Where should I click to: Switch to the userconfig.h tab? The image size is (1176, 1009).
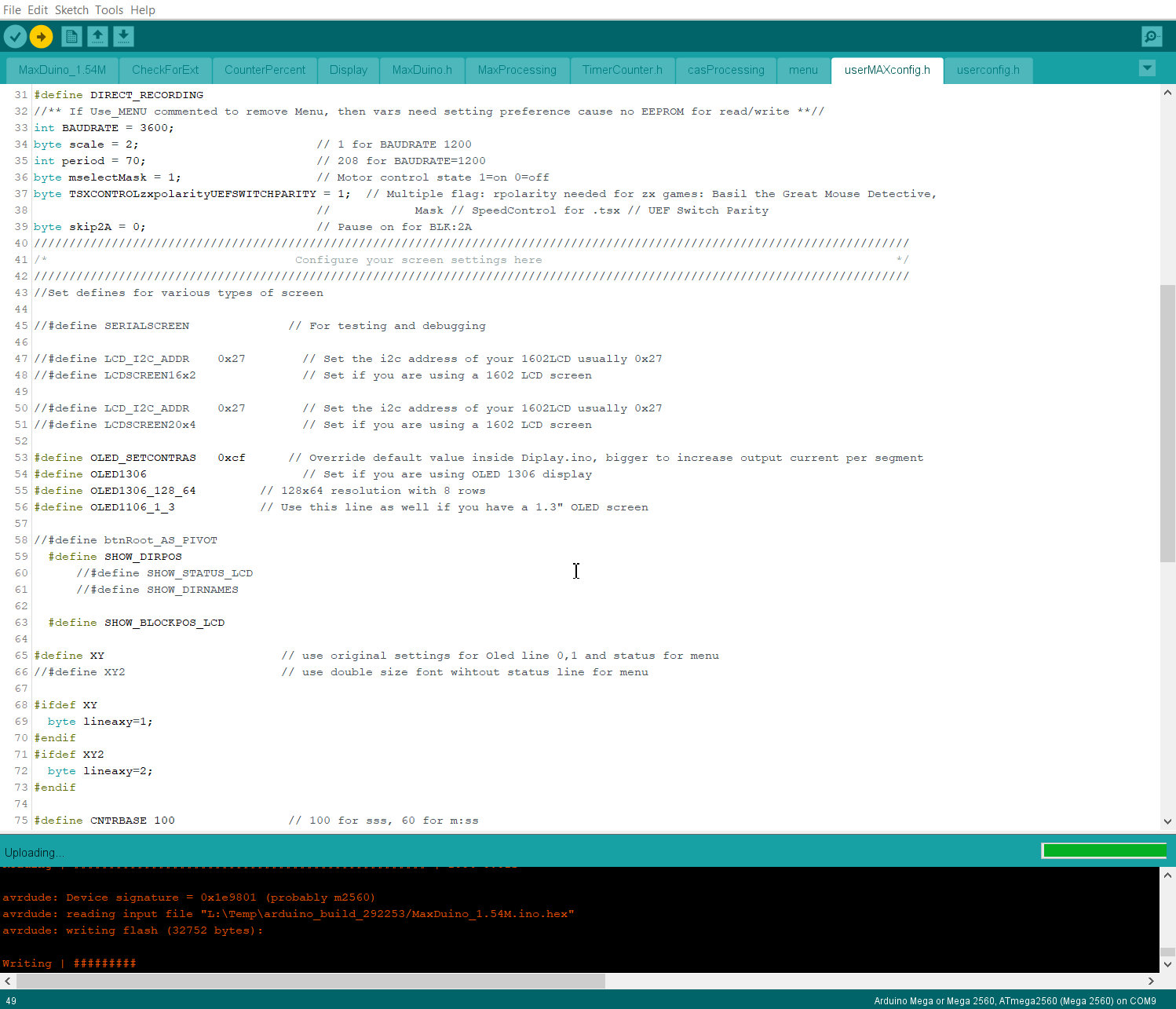[x=988, y=70]
